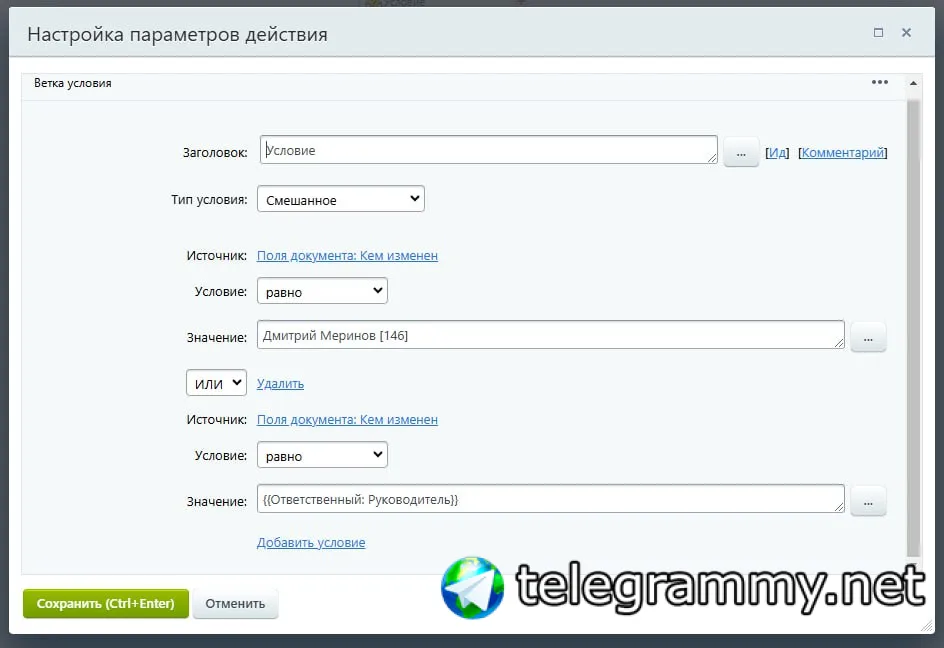Open the three-dots menu of Ветка условия panel
Screen dimensions: 944x648
[880, 82]
